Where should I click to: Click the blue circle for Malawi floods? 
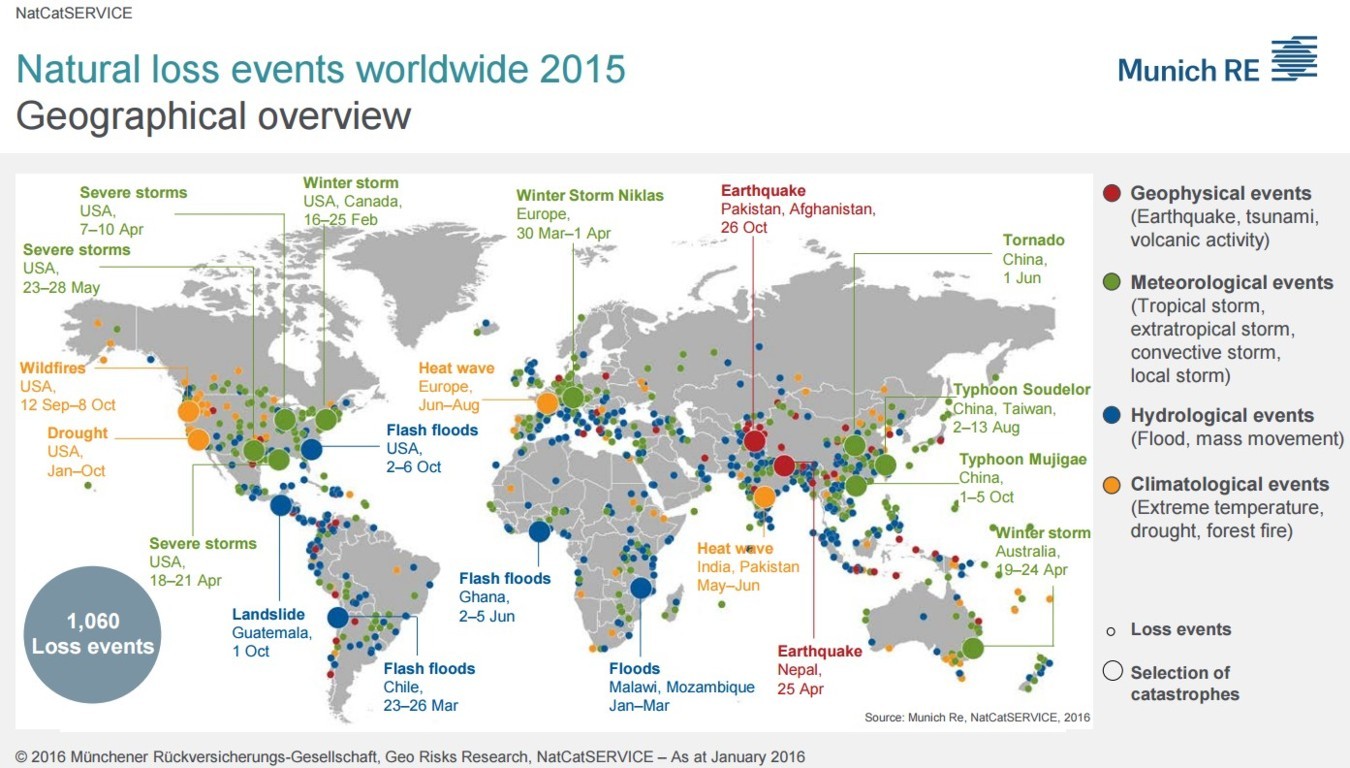tap(640, 588)
